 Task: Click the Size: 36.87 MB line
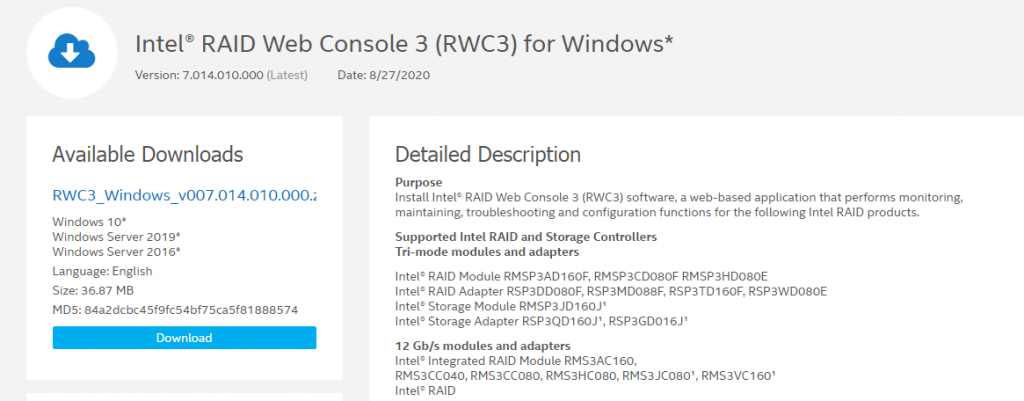(x=93, y=290)
